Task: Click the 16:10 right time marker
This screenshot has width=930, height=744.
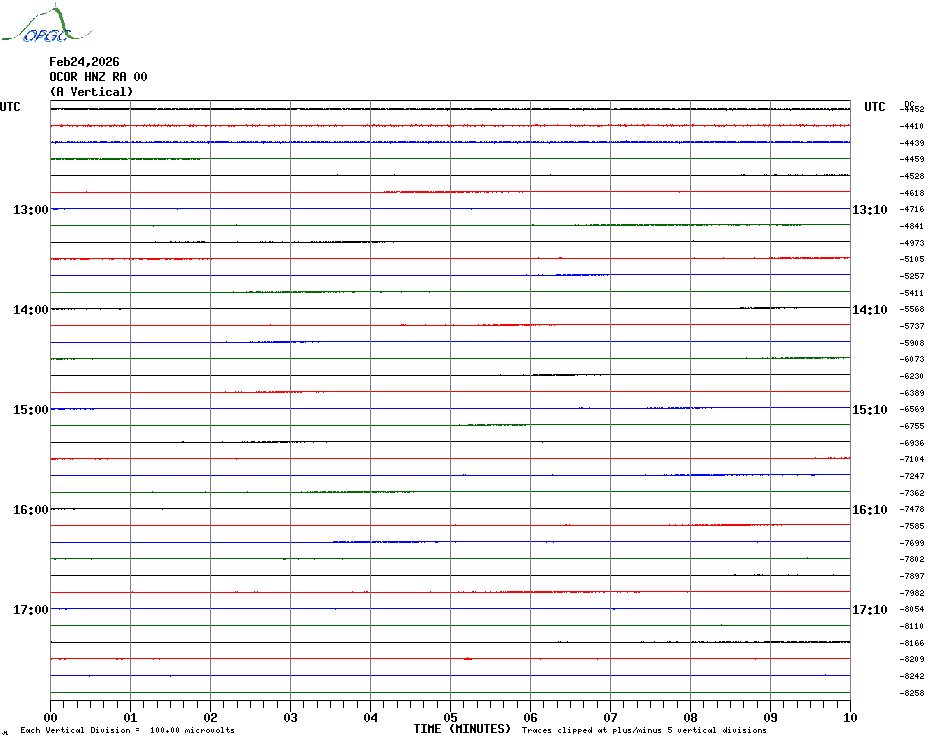Action: click(x=869, y=510)
